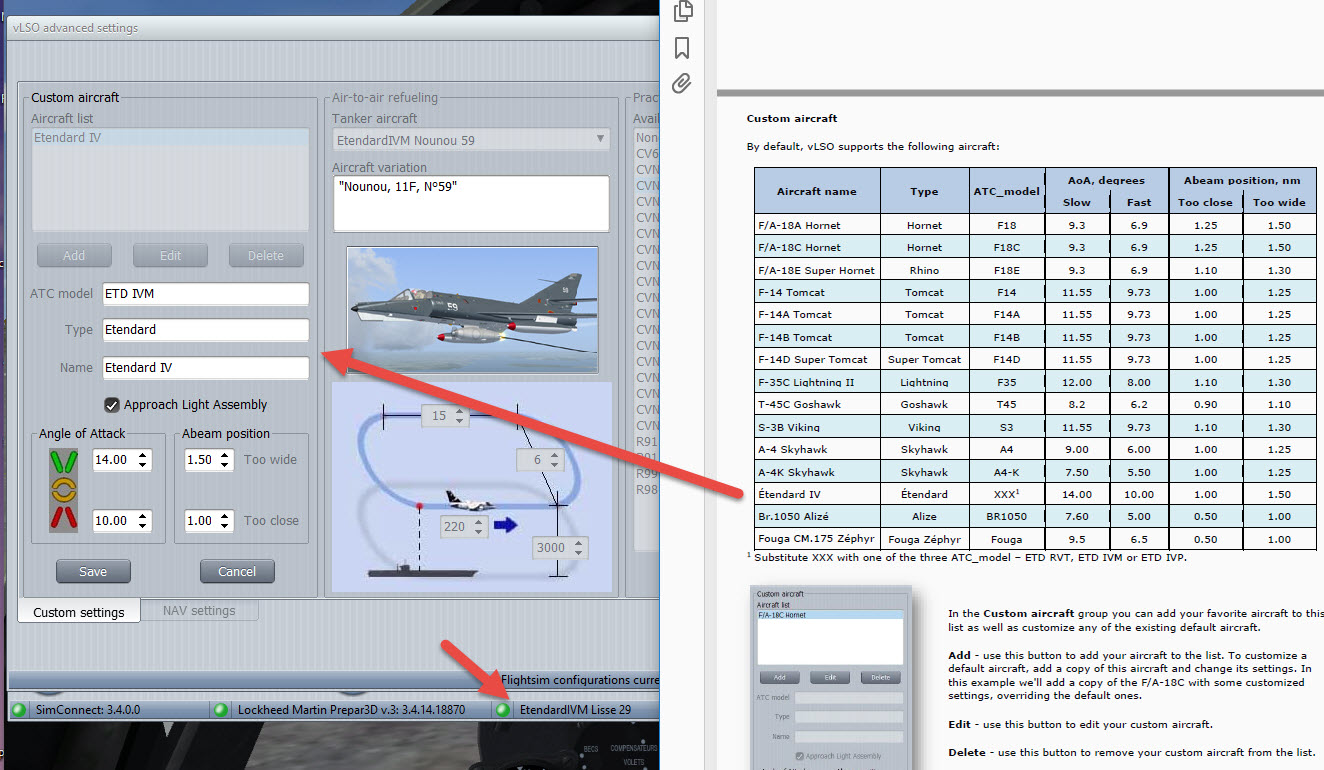Viewport: 1324px width, 770px height.
Task: Click the ATC_model column header
Action: coord(1005,191)
